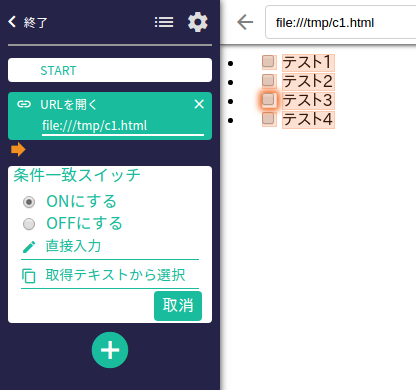Select the OFFにする radio button
This screenshot has width=416, height=390.
(29, 224)
